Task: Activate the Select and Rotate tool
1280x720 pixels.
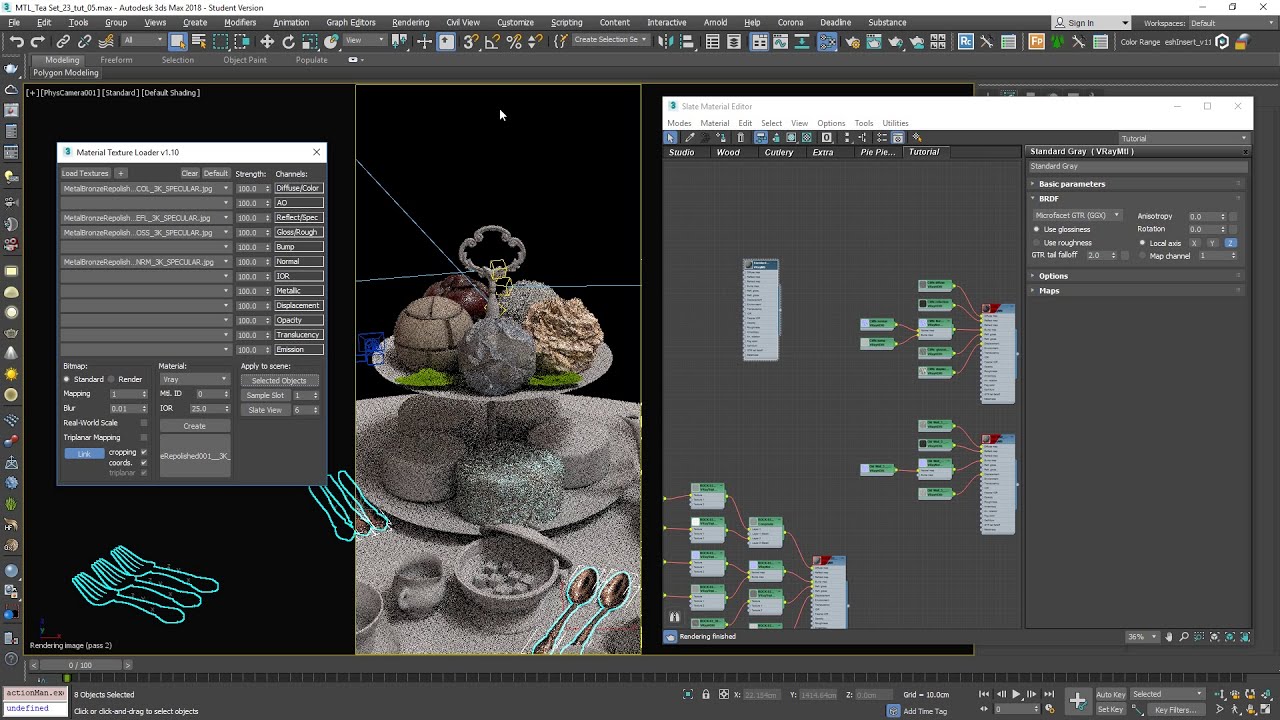Action: tap(288, 41)
